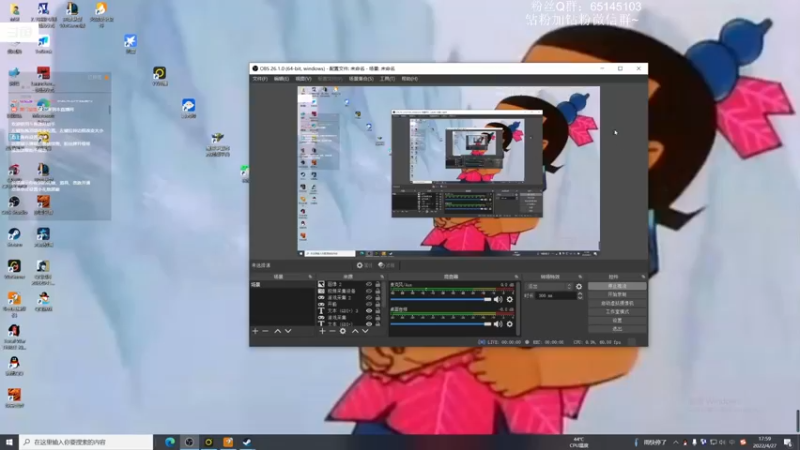Image resolution: width=800 pixels, height=450 pixels.
Task: Pop out the 混音器 dock panel icon
Action: 516,277
